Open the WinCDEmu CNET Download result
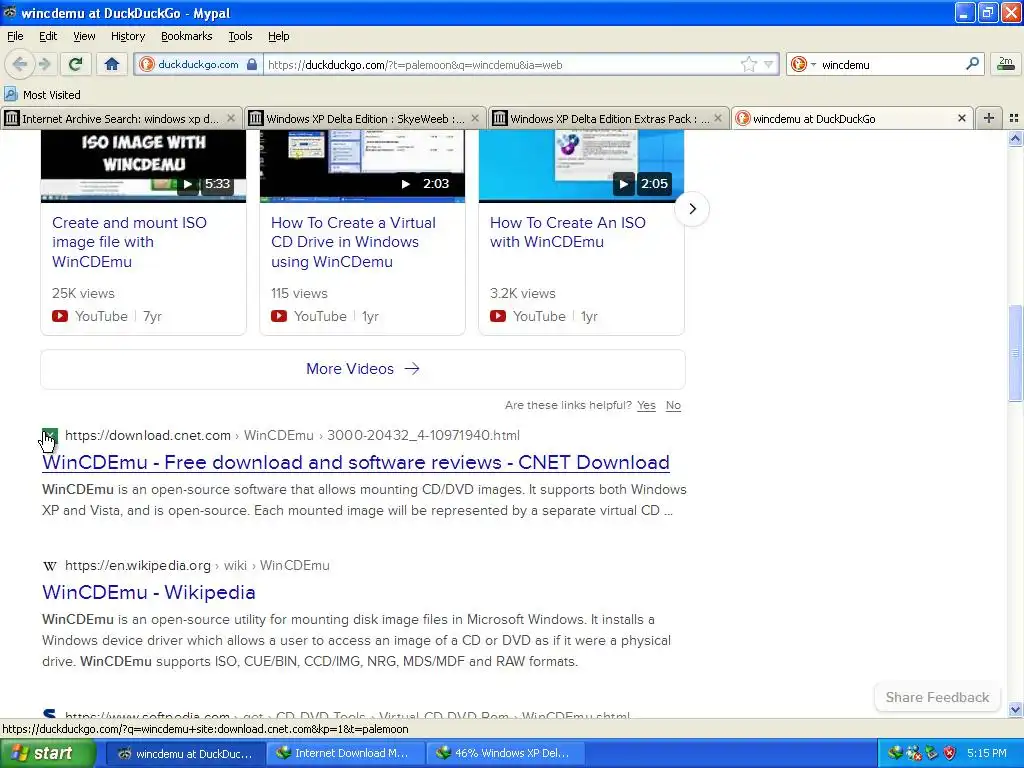 coord(356,462)
